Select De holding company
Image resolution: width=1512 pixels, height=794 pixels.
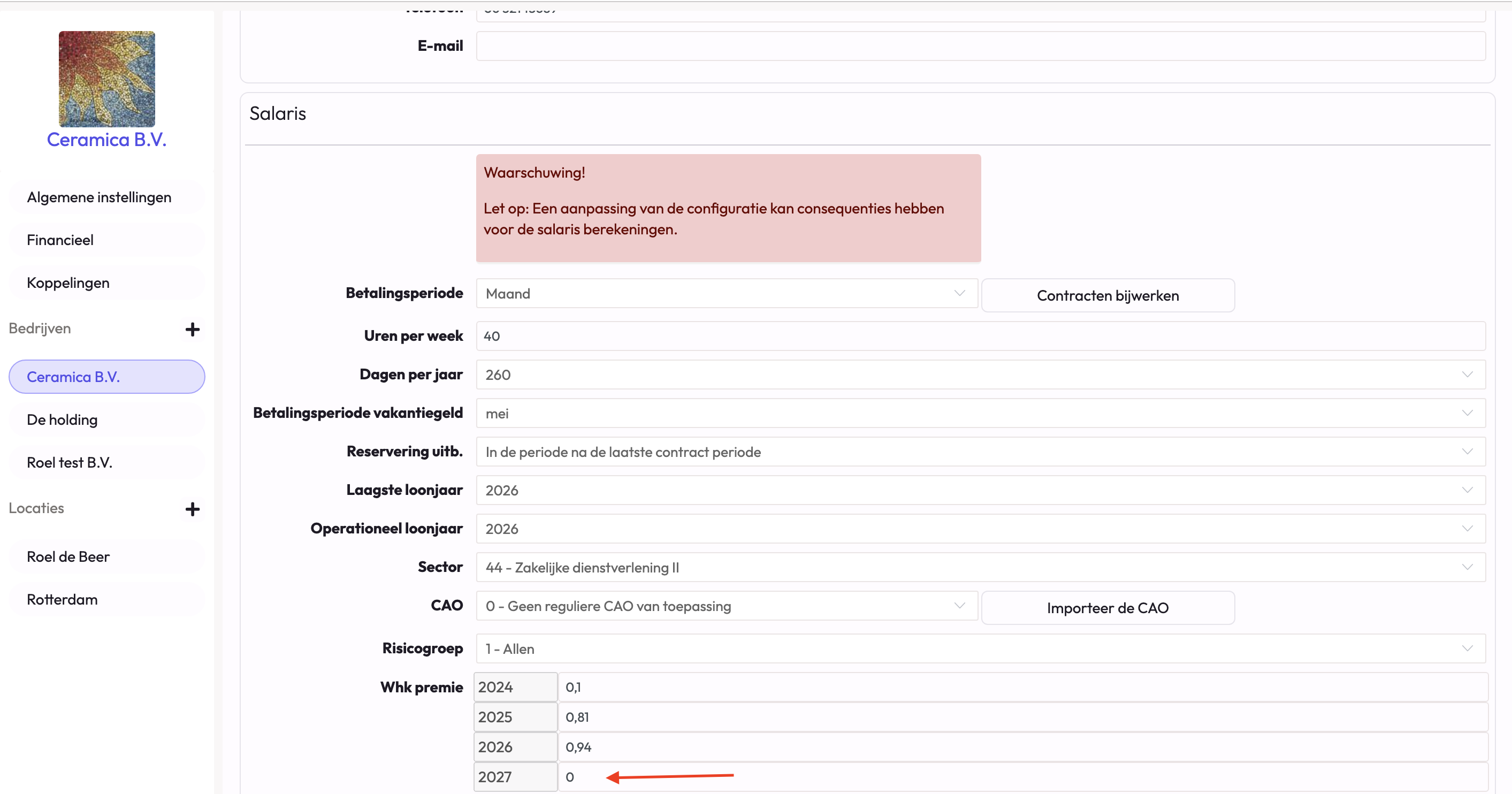62,419
